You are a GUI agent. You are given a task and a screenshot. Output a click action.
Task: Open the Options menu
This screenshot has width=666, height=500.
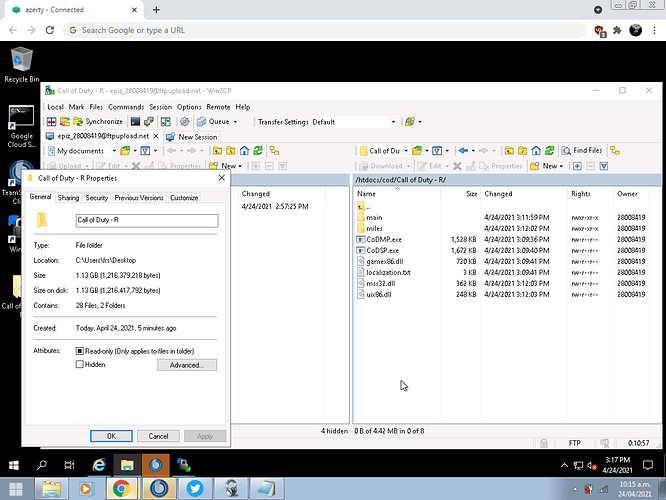point(189,107)
